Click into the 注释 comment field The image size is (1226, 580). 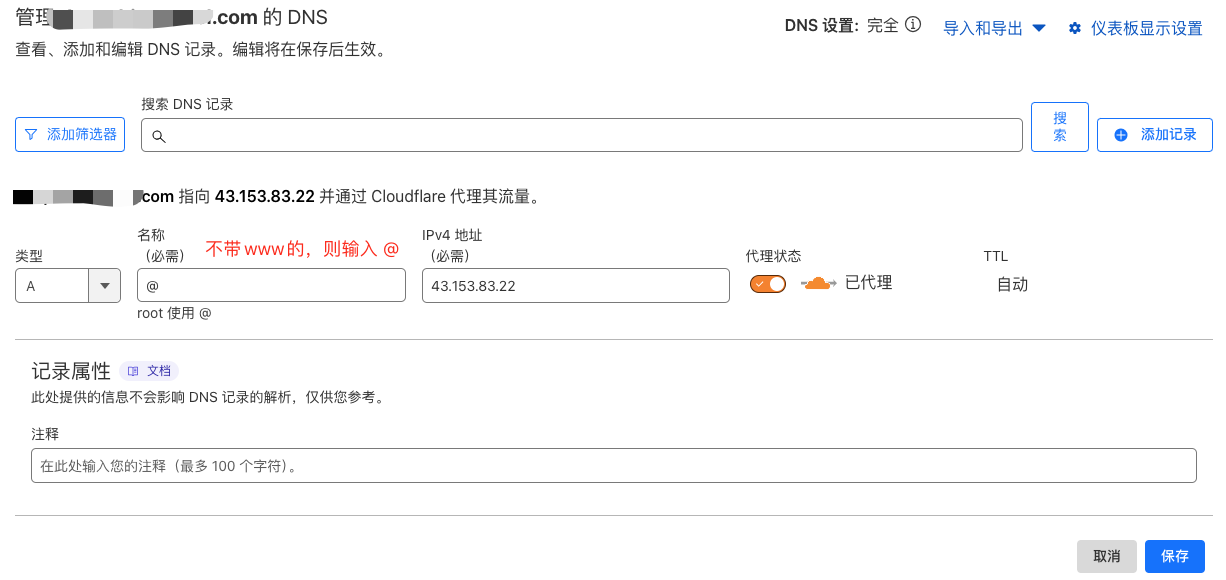(x=614, y=466)
